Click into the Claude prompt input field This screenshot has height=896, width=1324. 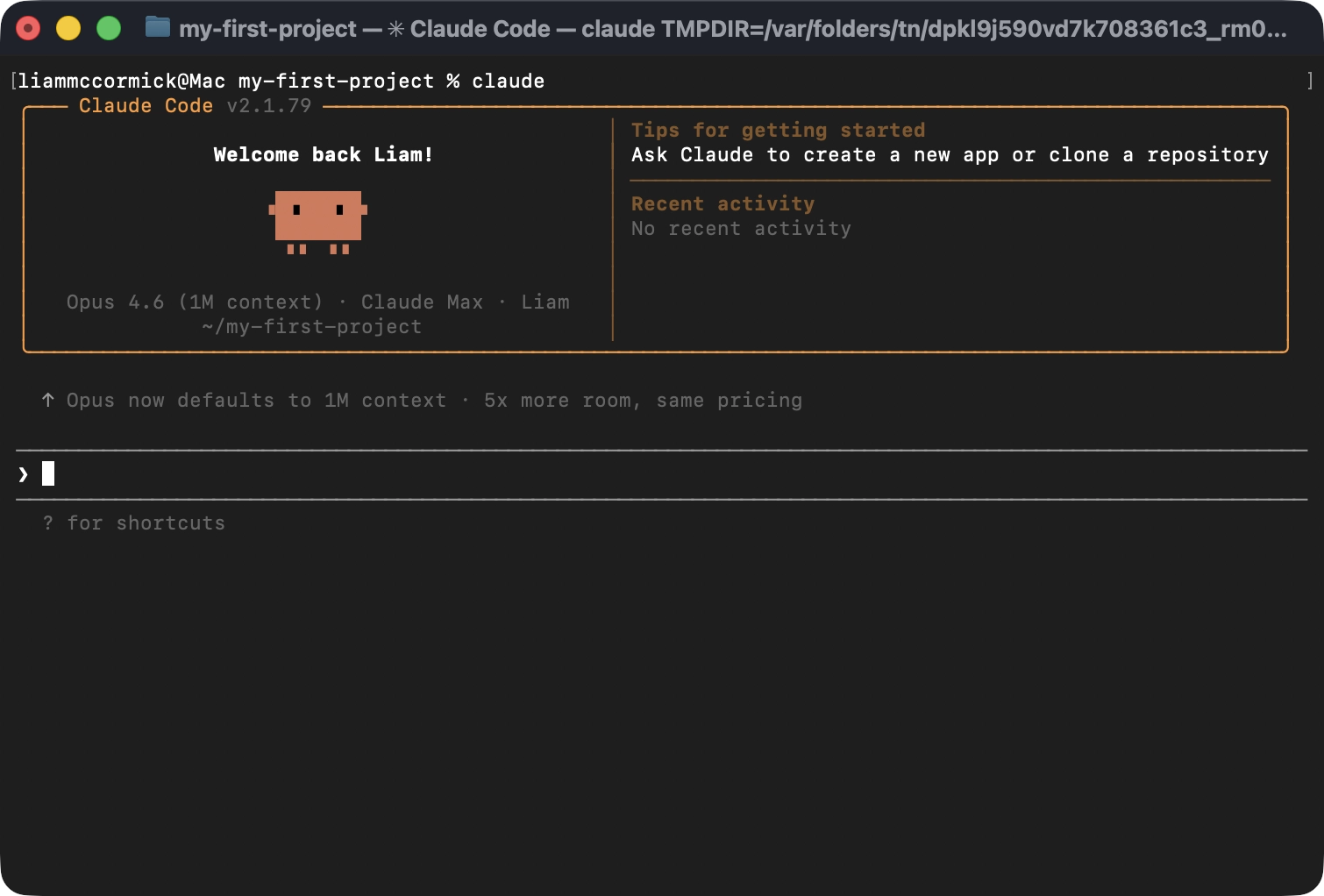click(x=614, y=474)
